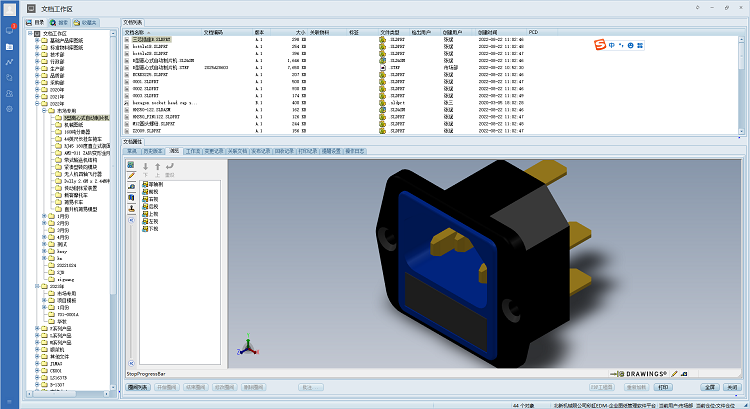Click the down arrow in view toolbar
750x409 pixels.
pos(146,167)
